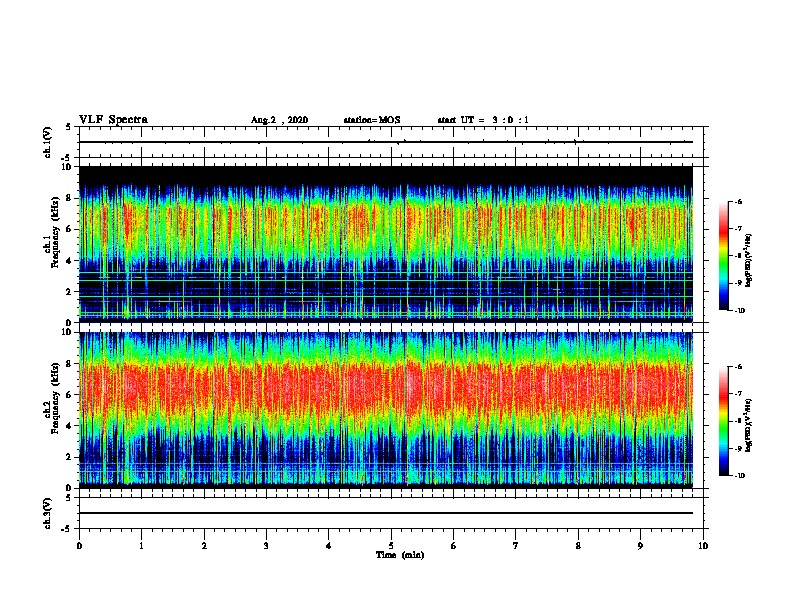Click the ch.1 spectrogram color scale bar
Screen dimensions: 792x612
click(723, 256)
